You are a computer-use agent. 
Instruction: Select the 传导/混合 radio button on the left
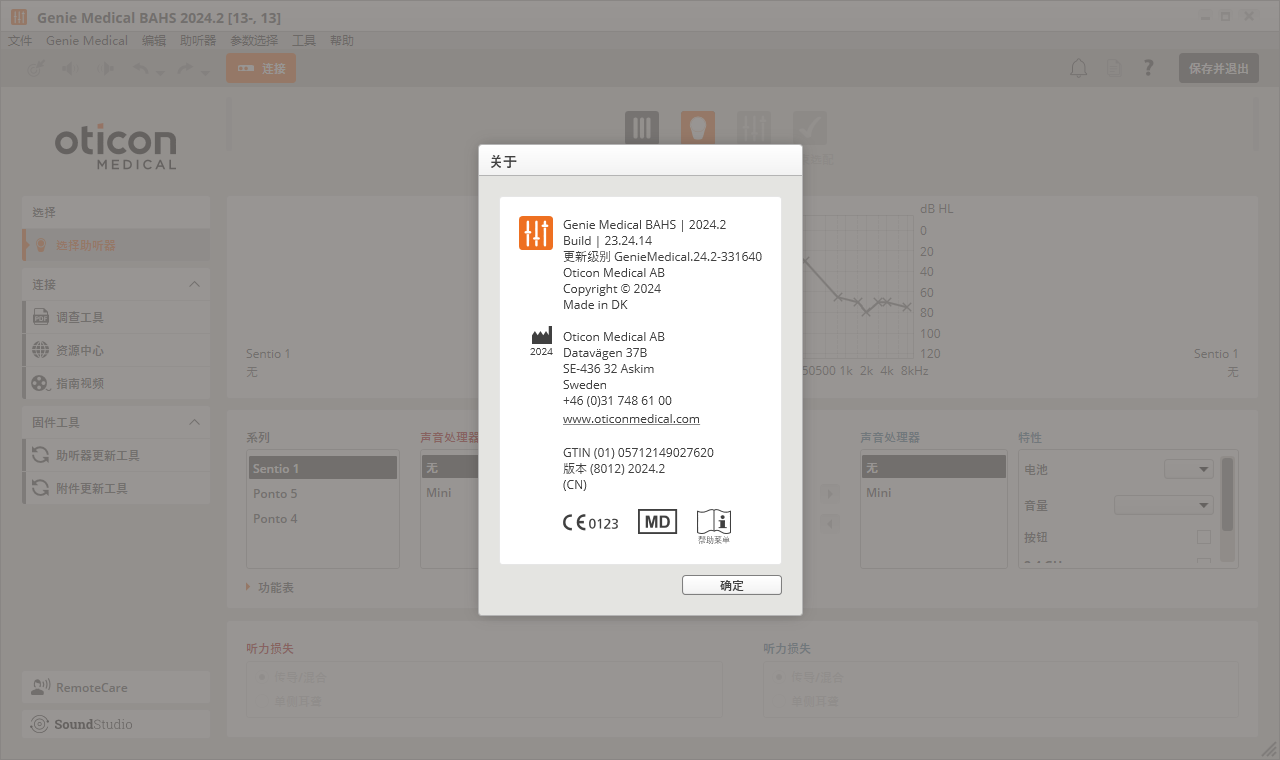click(263, 677)
